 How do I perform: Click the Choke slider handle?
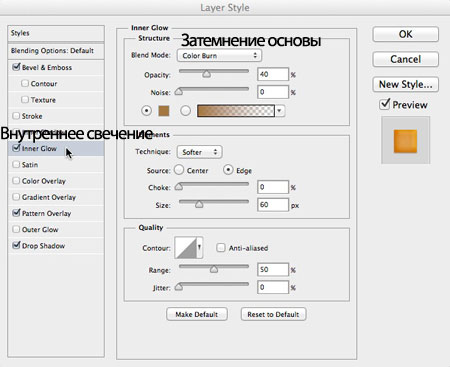(179, 187)
